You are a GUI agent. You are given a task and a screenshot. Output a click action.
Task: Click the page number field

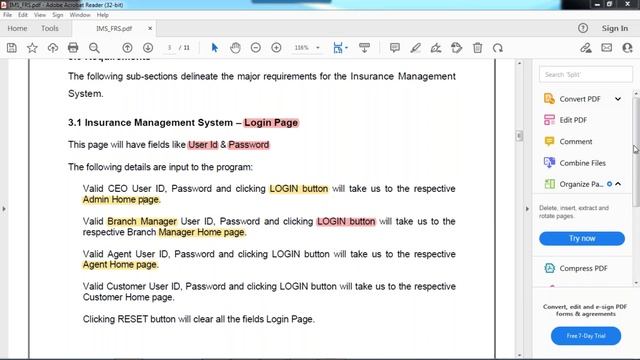[169, 48]
